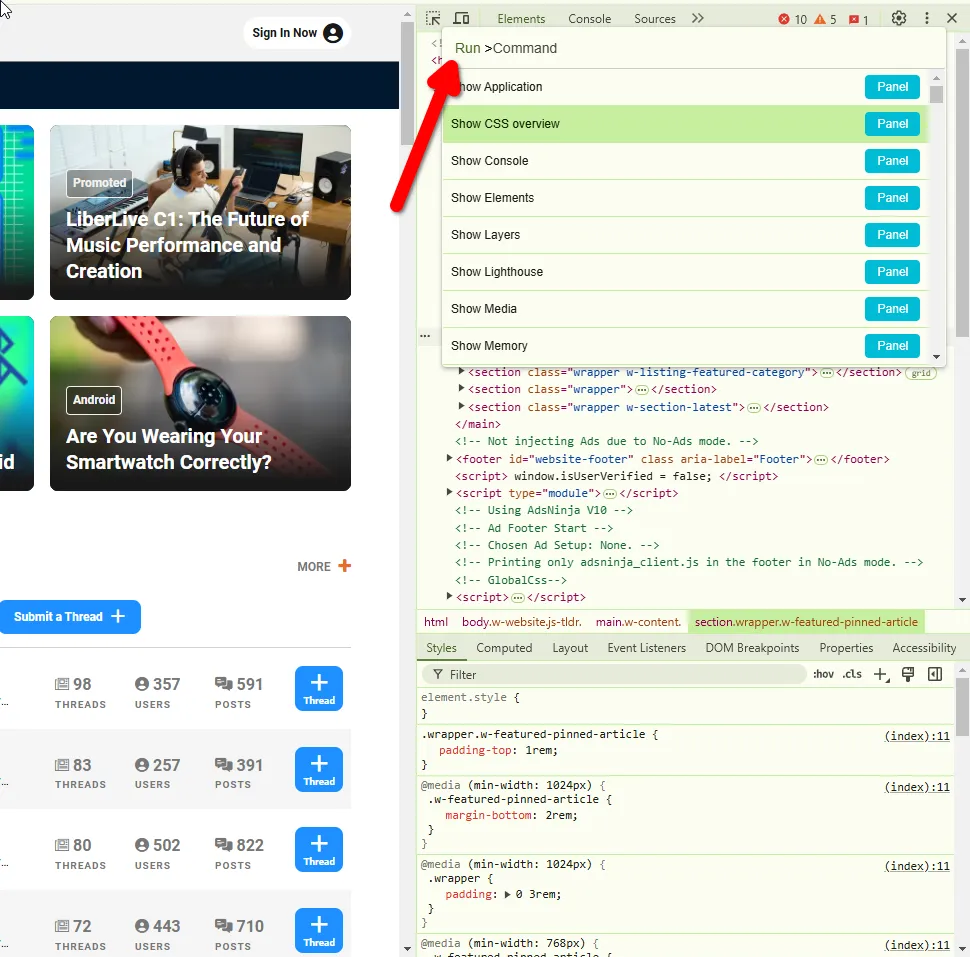This screenshot has height=957, width=970.
Task: Activate the inspect element picker icon
Action: 433,19
